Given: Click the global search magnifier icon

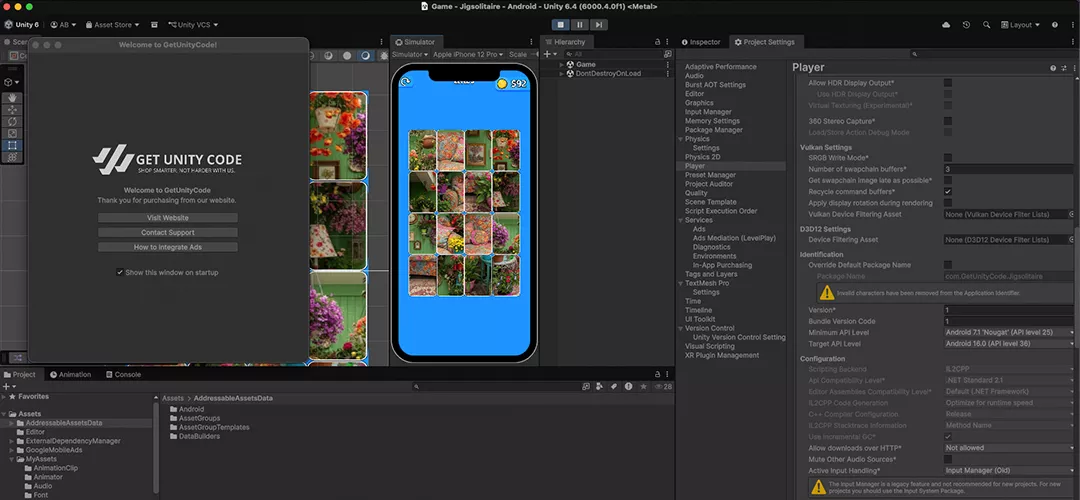Looking at the screenshot, I should [985, 25].
